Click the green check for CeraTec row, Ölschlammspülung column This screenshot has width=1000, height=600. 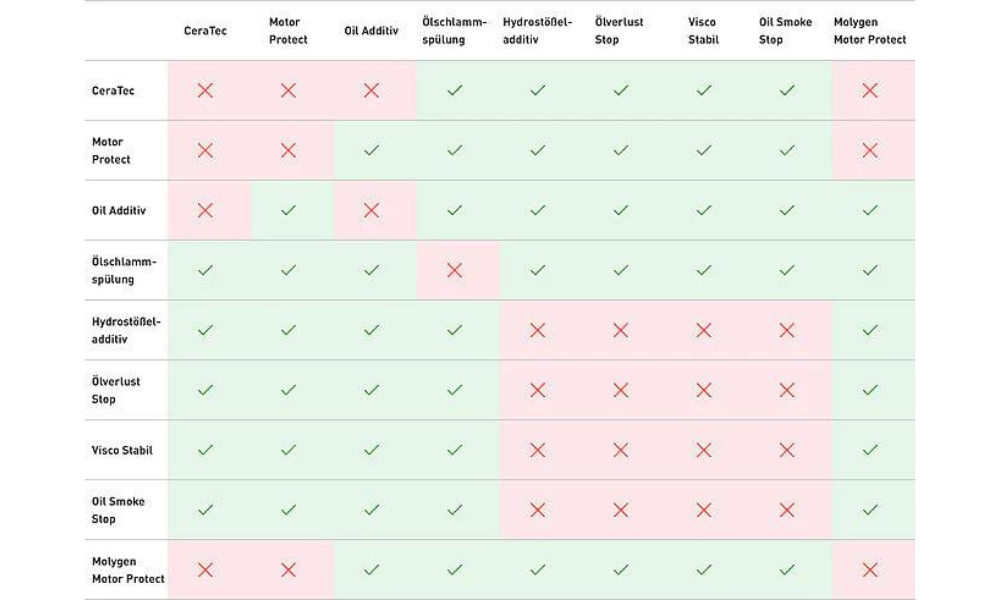point(454,91)
